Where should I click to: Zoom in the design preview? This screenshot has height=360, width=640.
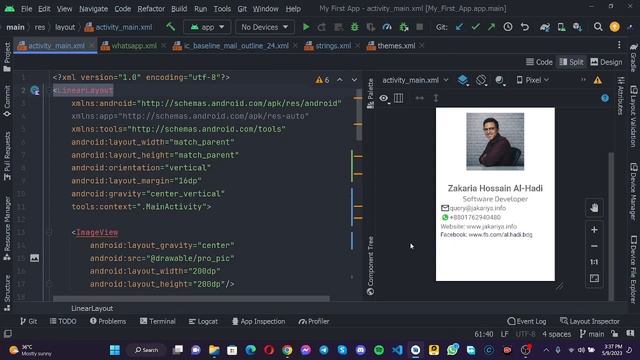pyautogui.click(x=594, y=230)
